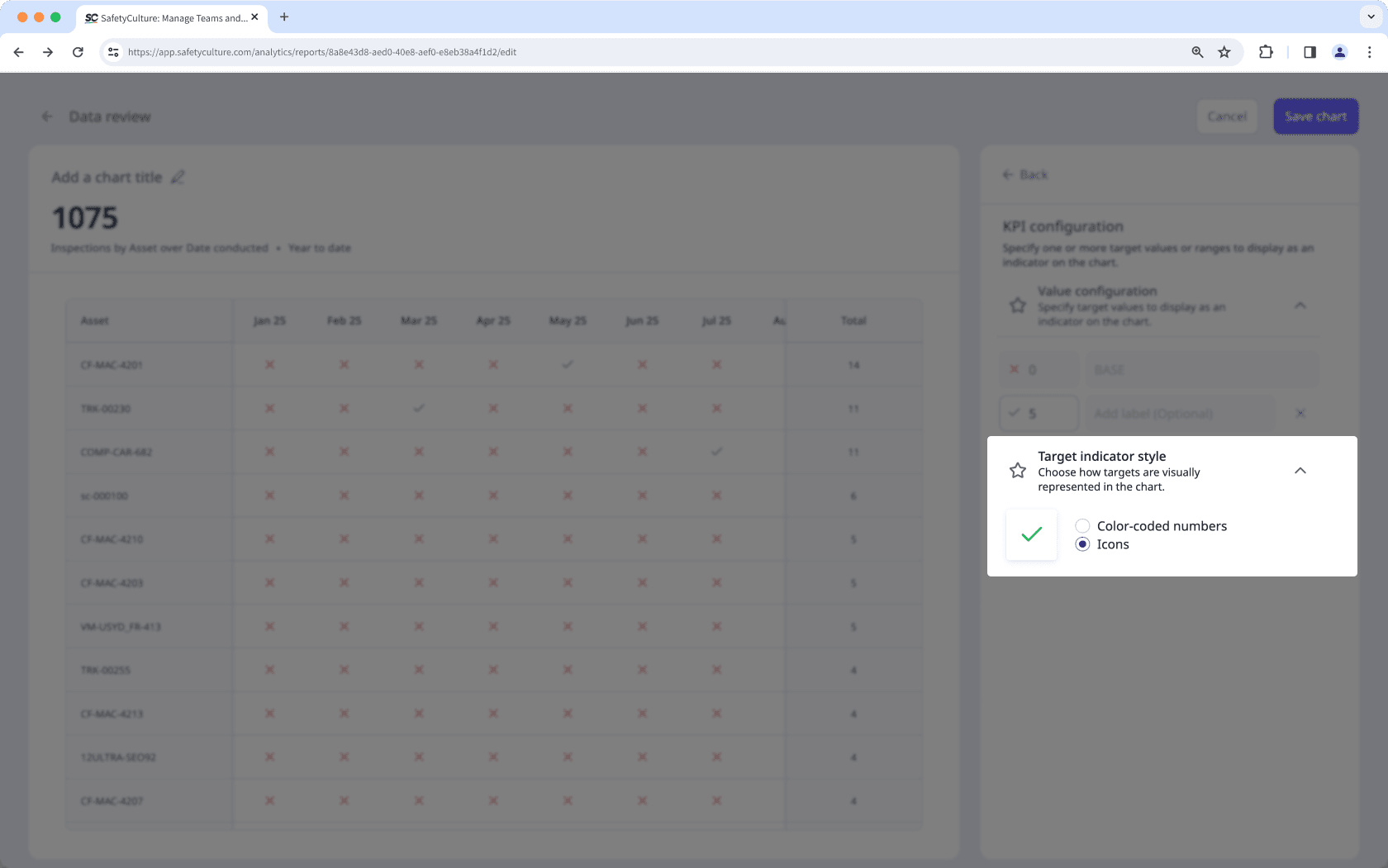
Task: Remove the 5 target row with its X icon
Action: point(1300,414)
